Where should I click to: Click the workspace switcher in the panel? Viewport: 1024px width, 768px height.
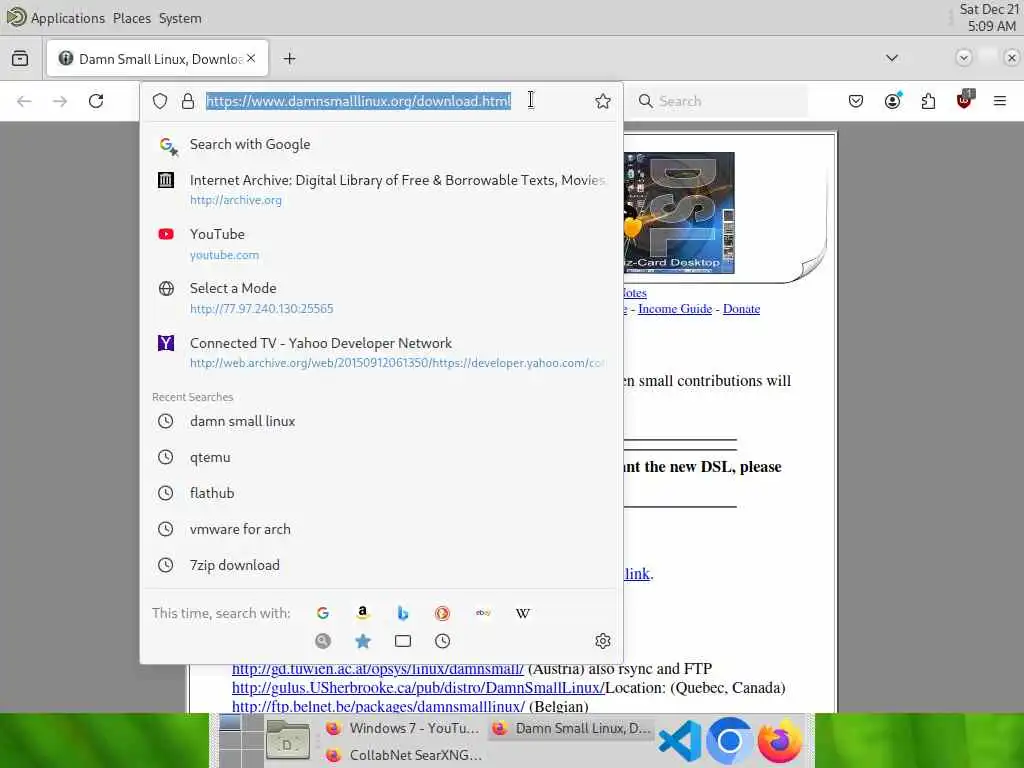(240, 741)
